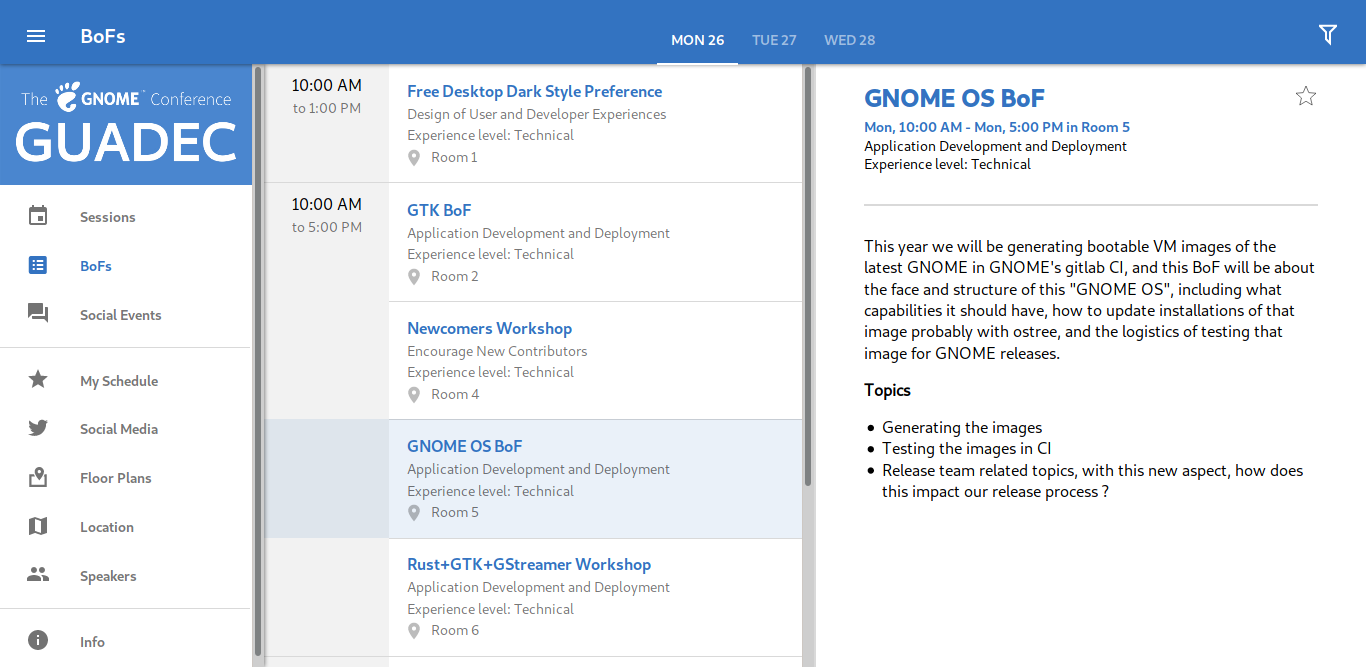
Task: Click the Room 6 location pin icon
Action: tap(414, 630)
